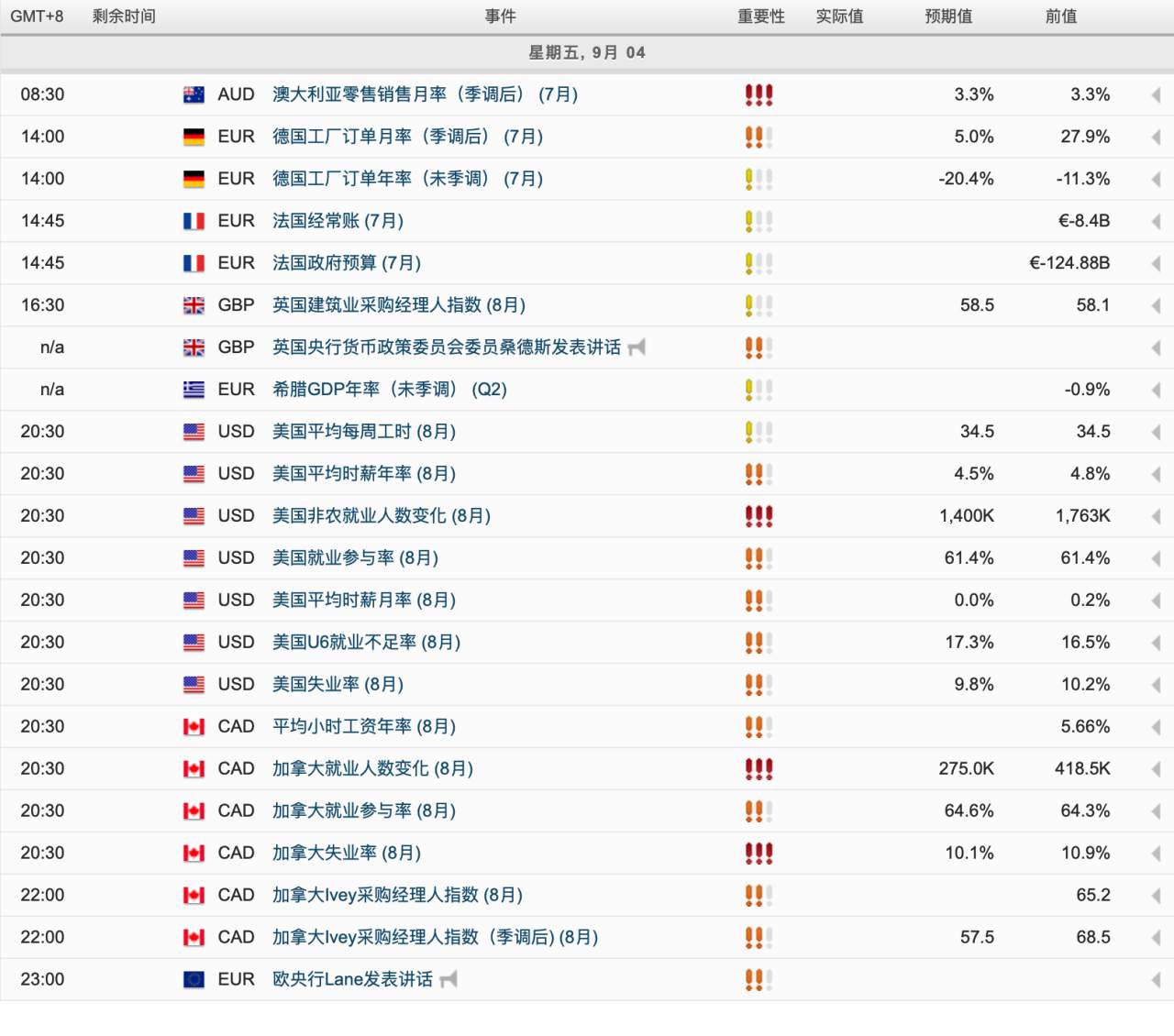Click Canada flag beside 加拿大失业率
Screen dimensions: 1174x1036
(194, 854)
